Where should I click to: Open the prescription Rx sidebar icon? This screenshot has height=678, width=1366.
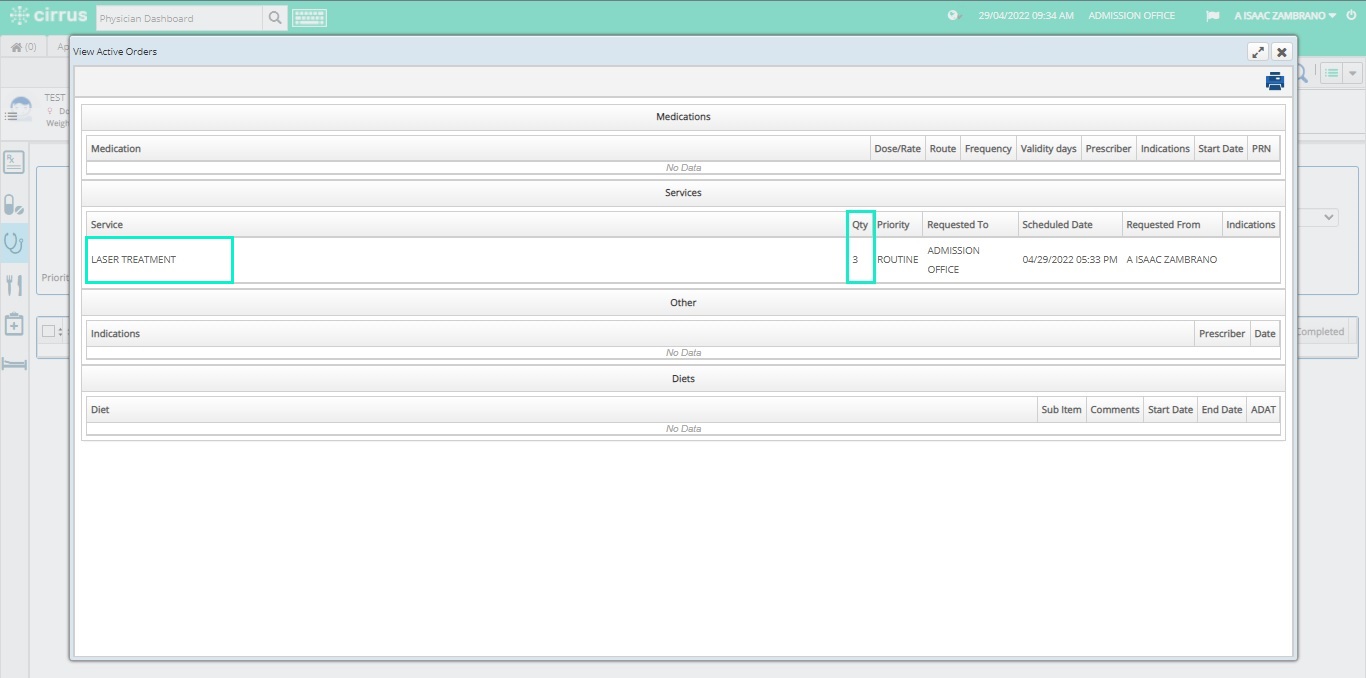14,162
